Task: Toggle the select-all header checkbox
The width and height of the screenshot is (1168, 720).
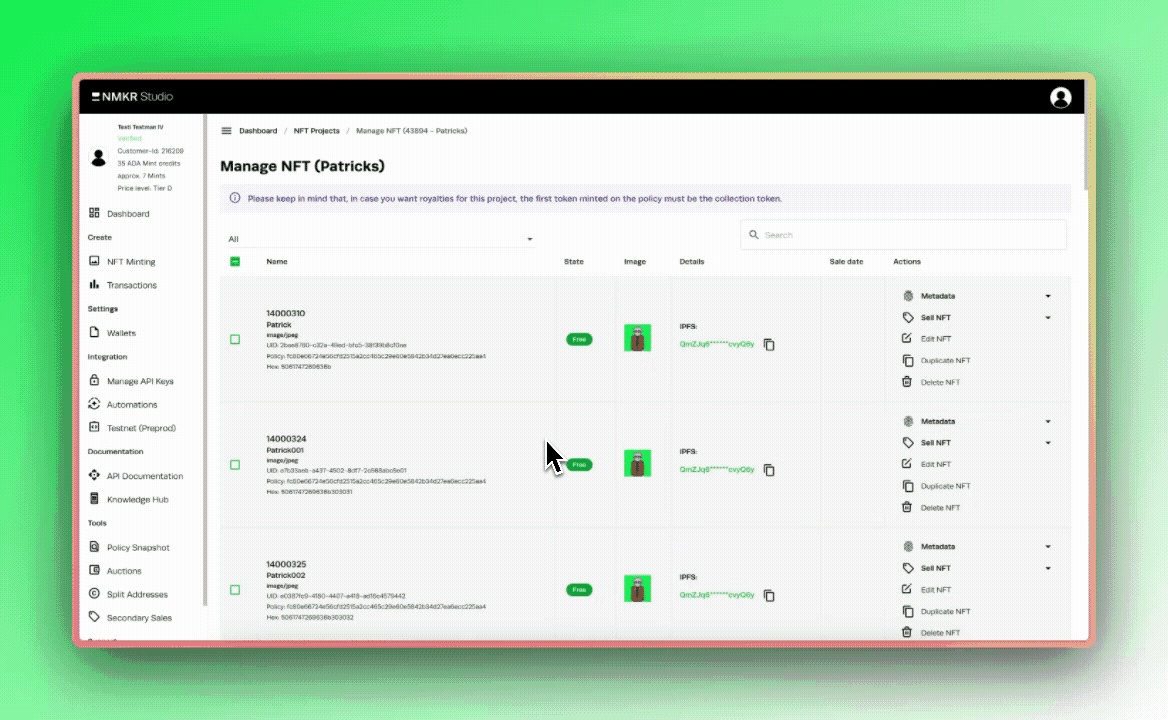Action: pos(235,261)
